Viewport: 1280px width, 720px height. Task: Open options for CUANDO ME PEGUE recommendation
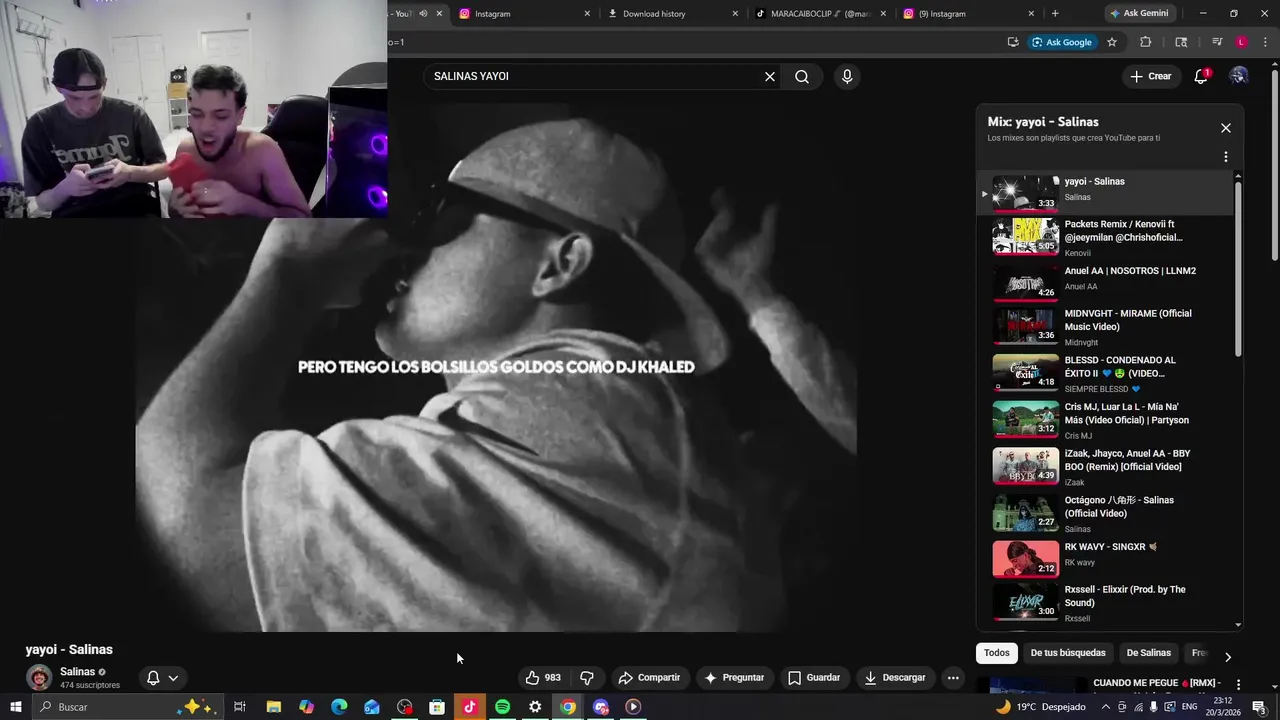[x=1238, y=685]
